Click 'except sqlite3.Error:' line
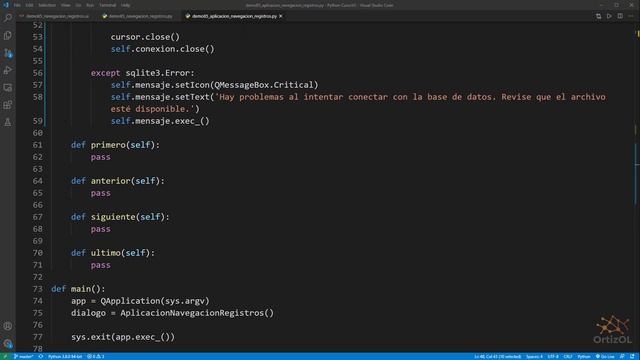The image size is (640, 360). 143,73
